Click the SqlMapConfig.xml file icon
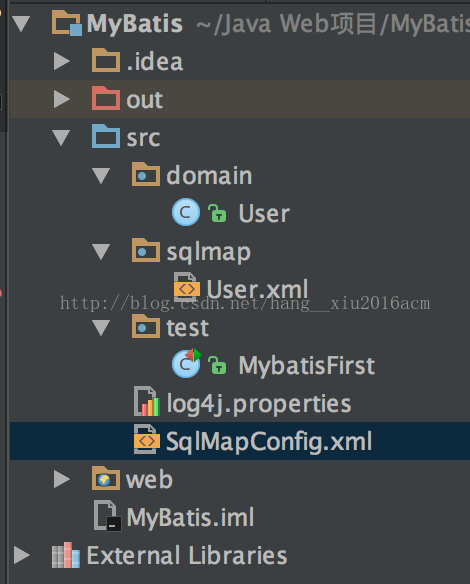Image resolution: width=470 pixels, height=584 pixels. (x=147, y=439)
